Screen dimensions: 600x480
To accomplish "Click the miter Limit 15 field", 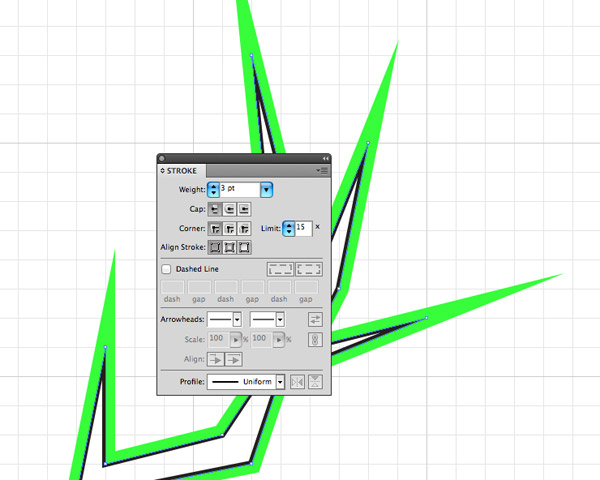I will pos(303,228).
